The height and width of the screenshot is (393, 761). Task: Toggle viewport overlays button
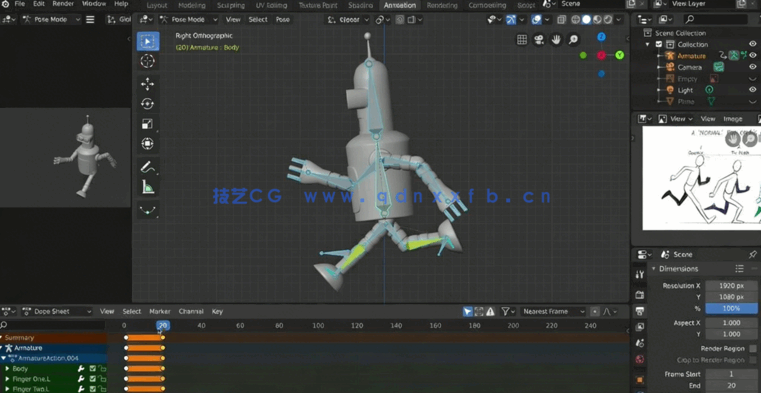coord(536,19)
